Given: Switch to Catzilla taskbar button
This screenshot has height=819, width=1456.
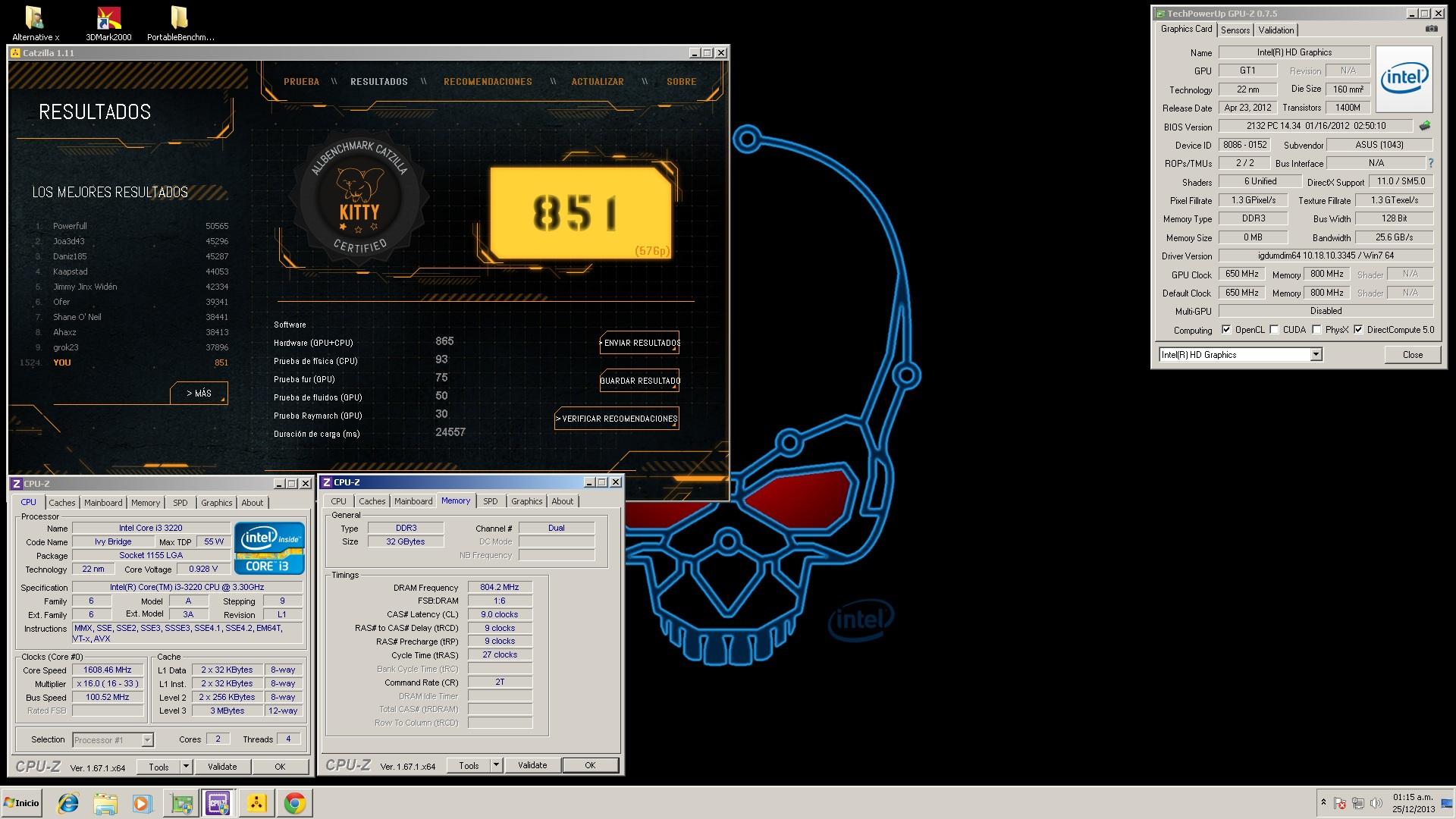Looking at the screenshot, I should 256,803.
